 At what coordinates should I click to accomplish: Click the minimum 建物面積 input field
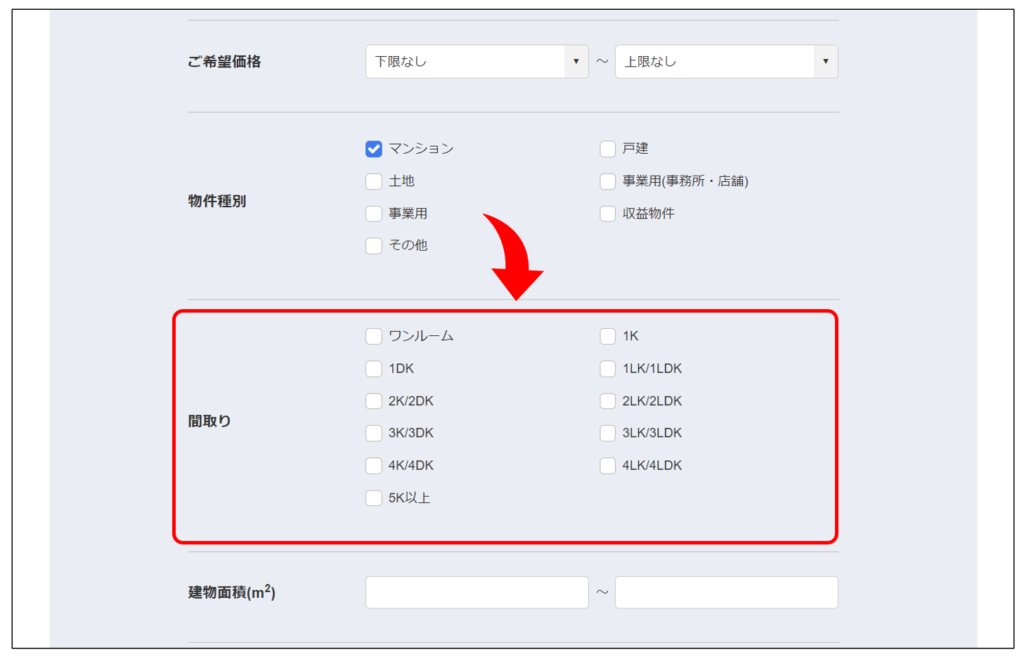click(476, 592)
